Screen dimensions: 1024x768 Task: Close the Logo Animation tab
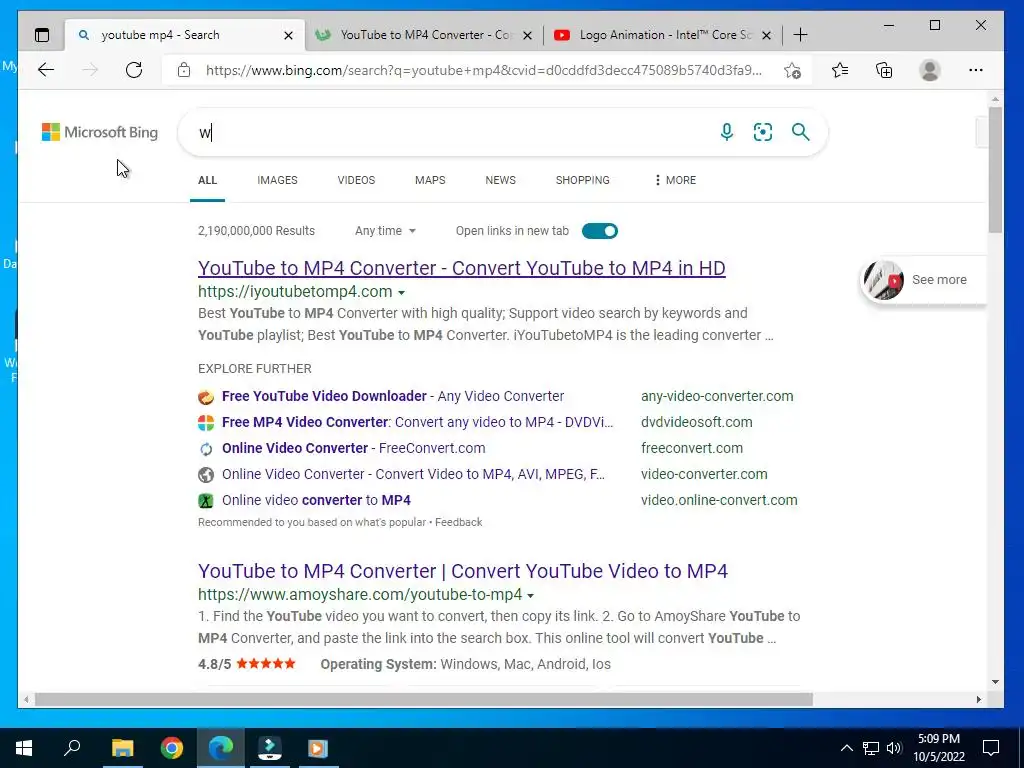coord(767,35)
